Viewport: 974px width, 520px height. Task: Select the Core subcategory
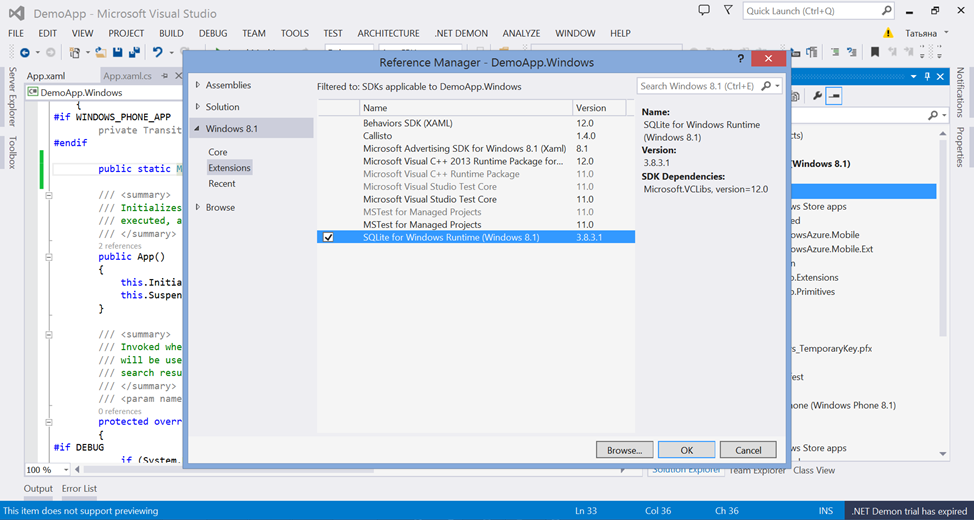pyautogui.click(x=218, y=152)
